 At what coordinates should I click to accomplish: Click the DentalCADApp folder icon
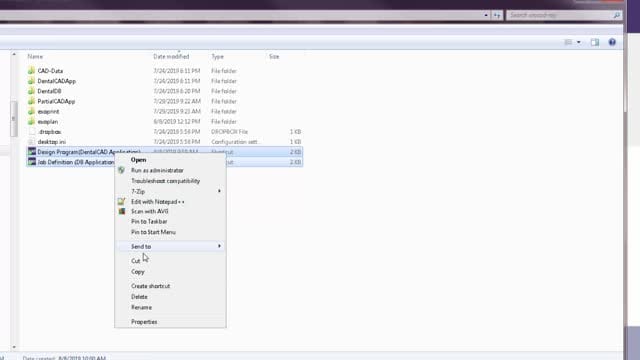tap(31, 81)
